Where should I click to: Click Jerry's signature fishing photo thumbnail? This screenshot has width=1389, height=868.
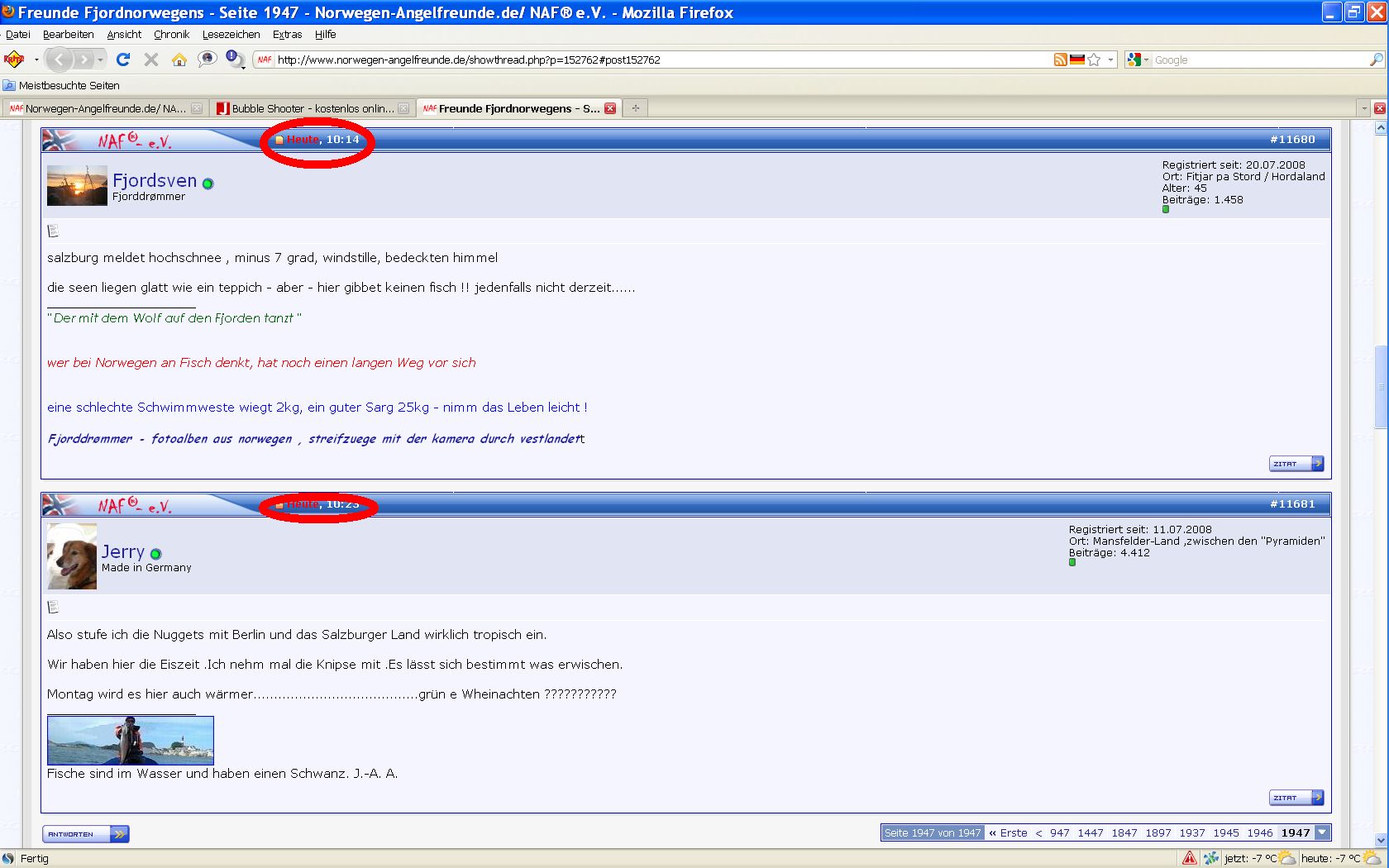tap(131, 740)
